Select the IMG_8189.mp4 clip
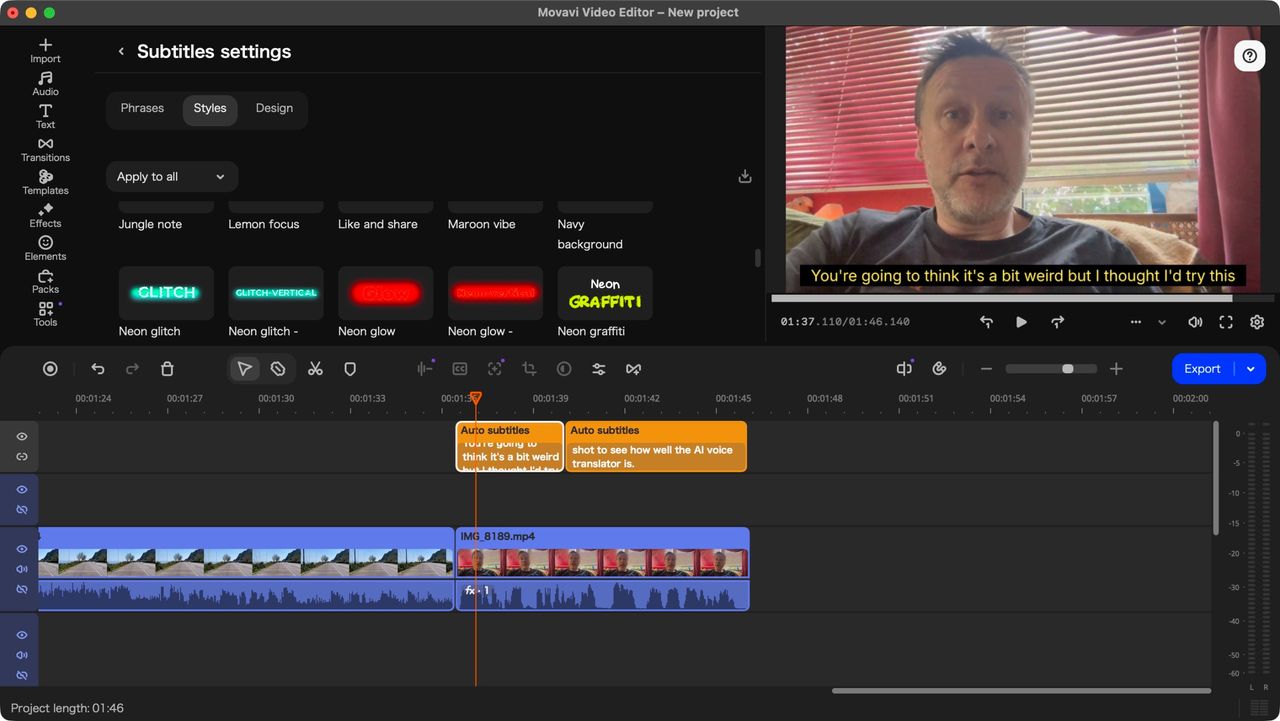The width and height of the screenshot is (1280, 721). (x=602, y=568)
